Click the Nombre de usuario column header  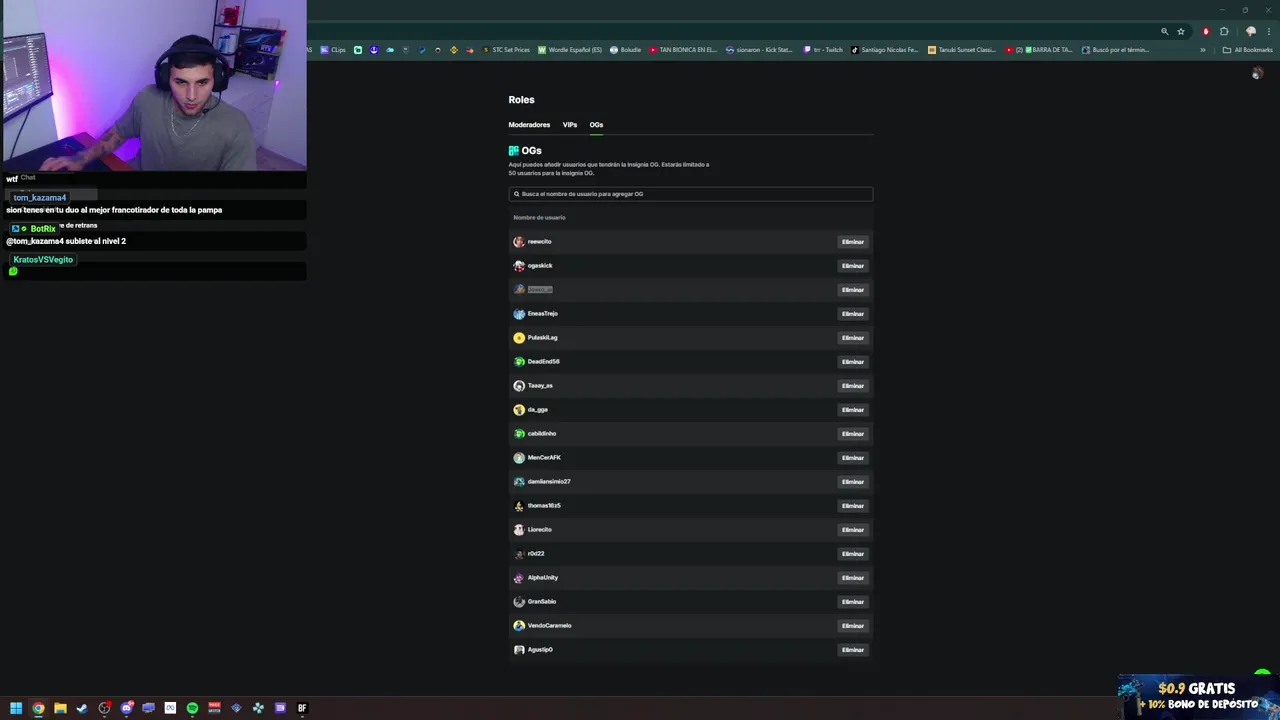pos(539,217)
